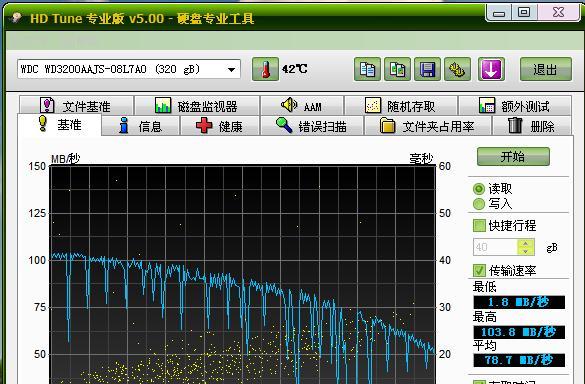Click the 42℃ temperature reading
The height and width of the screenshot is (384, 585).
pyautogui.click(x=295, y=69)
